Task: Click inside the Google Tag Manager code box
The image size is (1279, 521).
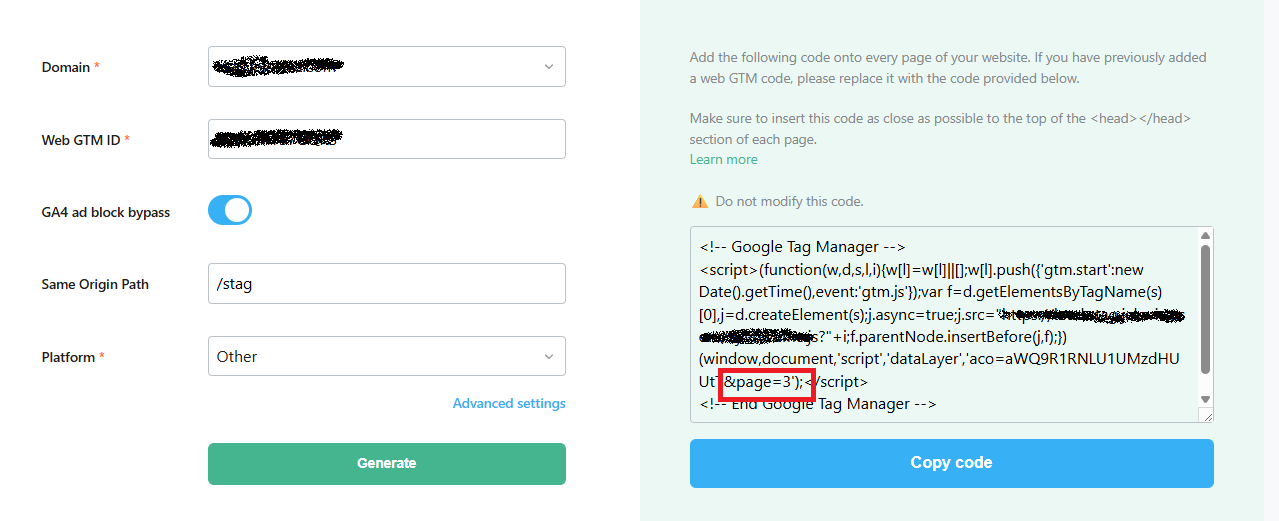Action: (x=944, y=325)
